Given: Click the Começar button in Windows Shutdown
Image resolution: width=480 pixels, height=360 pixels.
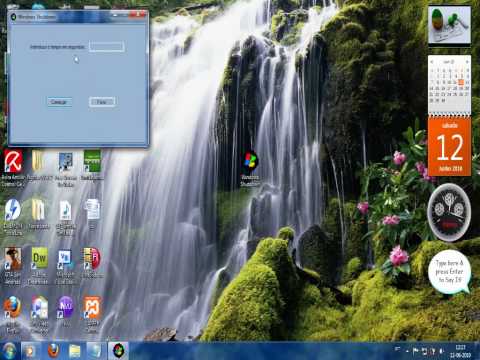Looking at the screenshot, I should (x=59, y=102).
